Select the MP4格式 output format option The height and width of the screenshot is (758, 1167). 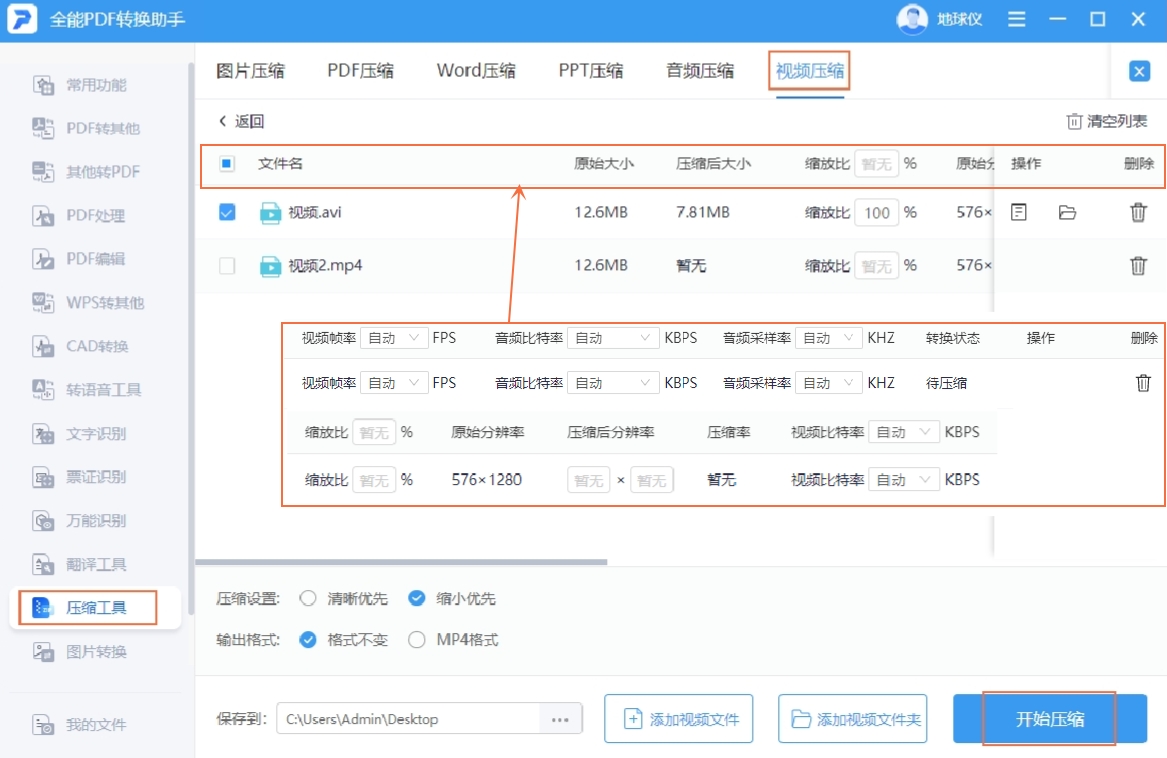tap(415, 638)
